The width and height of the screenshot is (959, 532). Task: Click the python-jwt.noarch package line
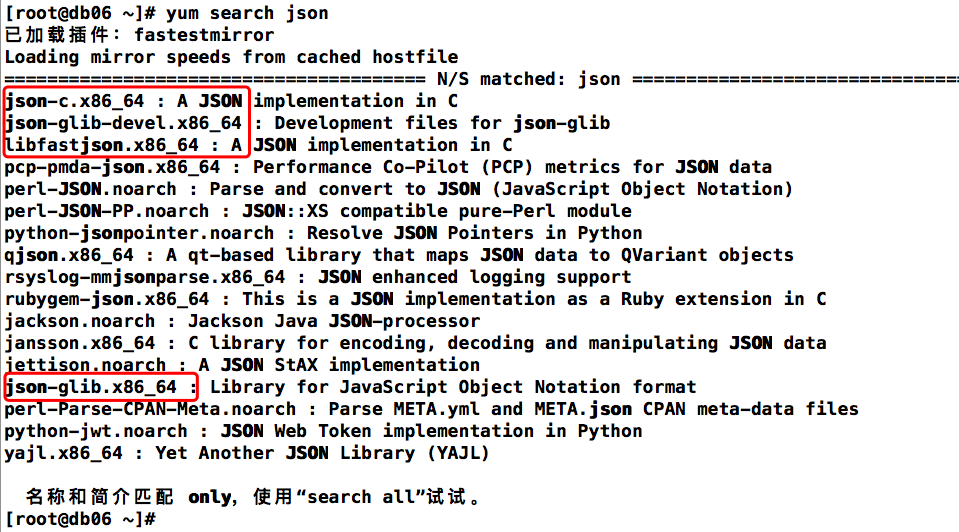[x=95, y=431]
